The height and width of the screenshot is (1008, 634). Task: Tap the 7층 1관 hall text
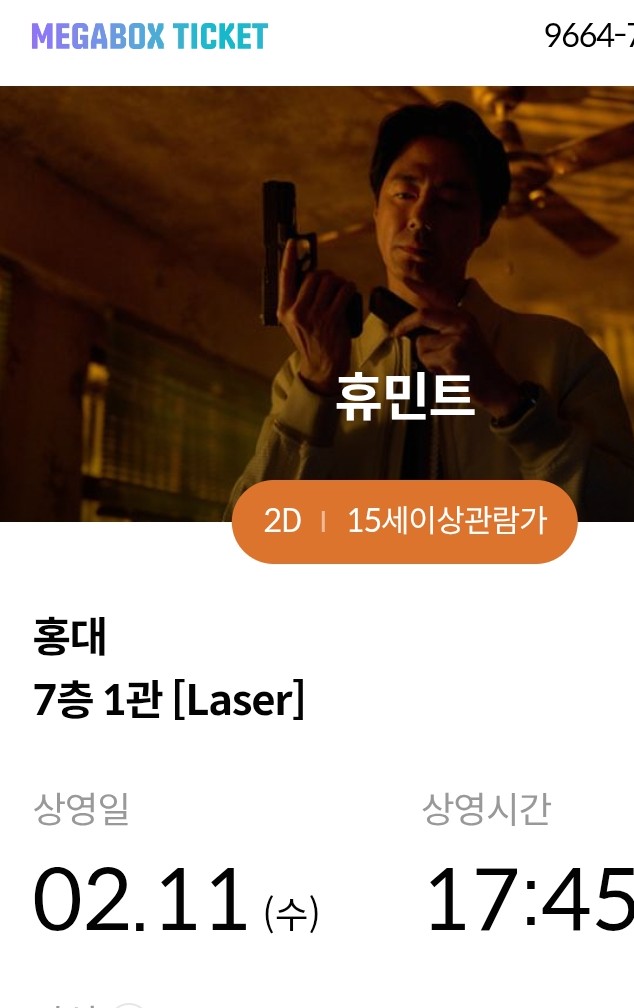pos(97,699)
